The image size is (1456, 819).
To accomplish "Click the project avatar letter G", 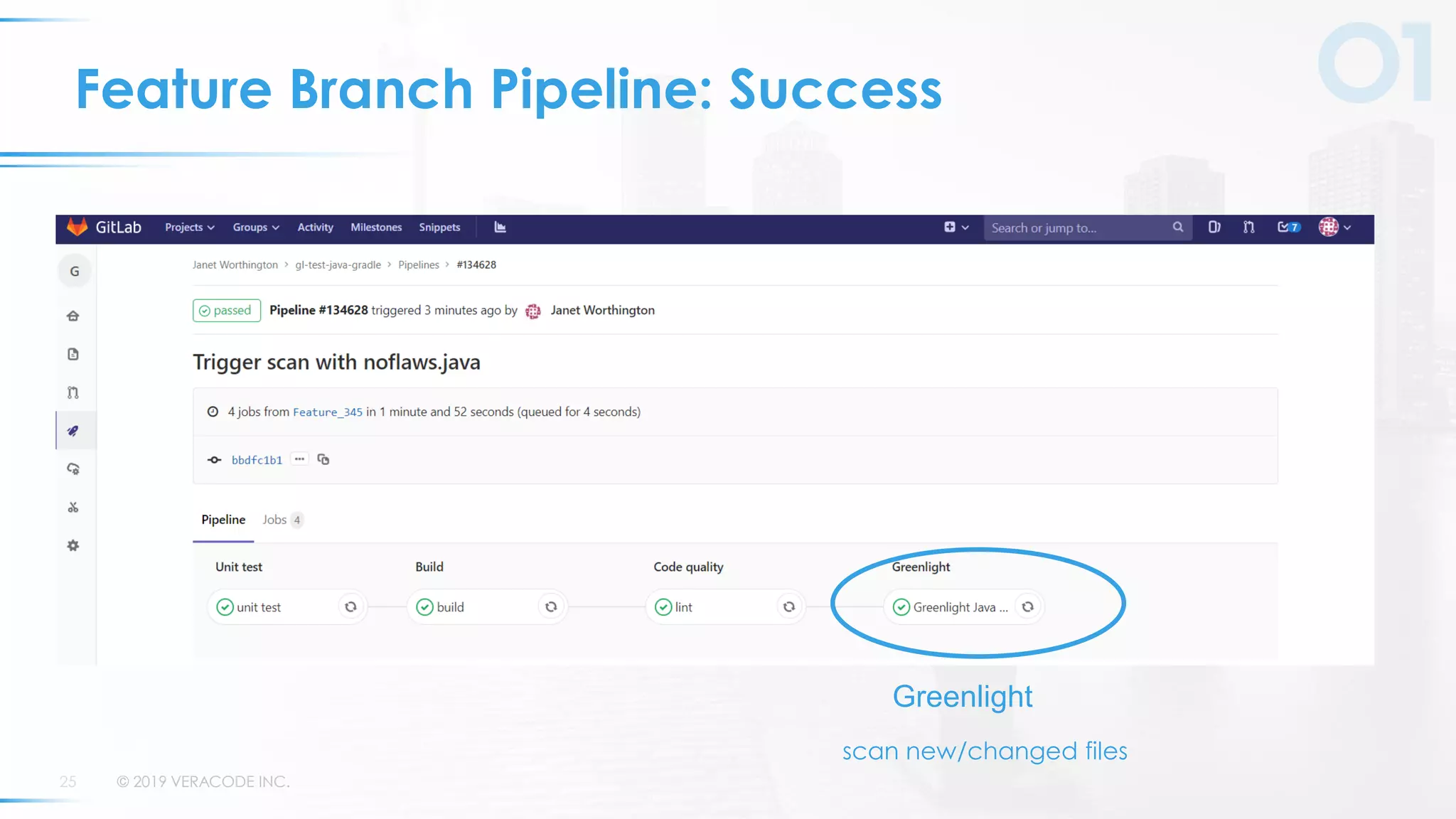I will tap(75, 272).
